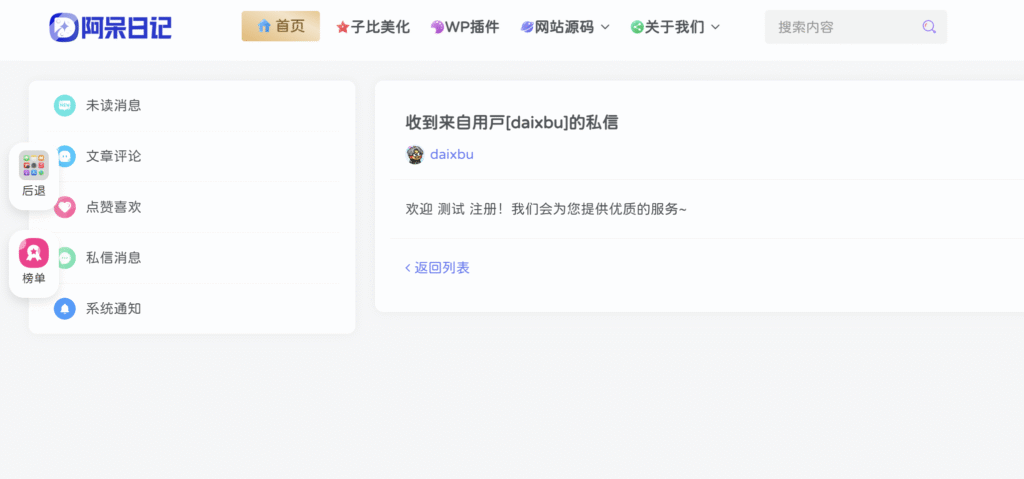
Task: Open the daixbu username link
Action: tap(452, 154)
